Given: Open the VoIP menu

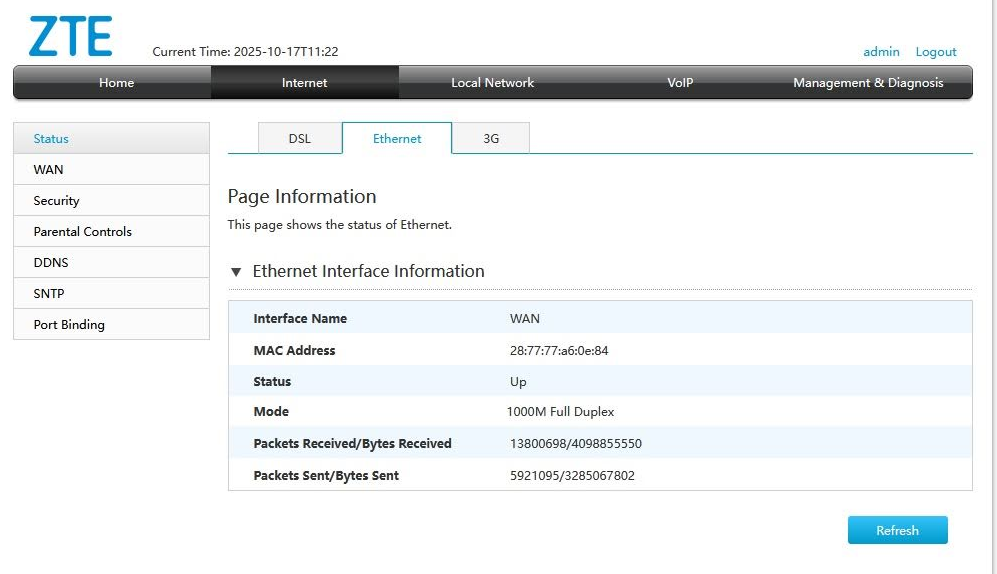Looking at the screenshot, I should 680,83.
